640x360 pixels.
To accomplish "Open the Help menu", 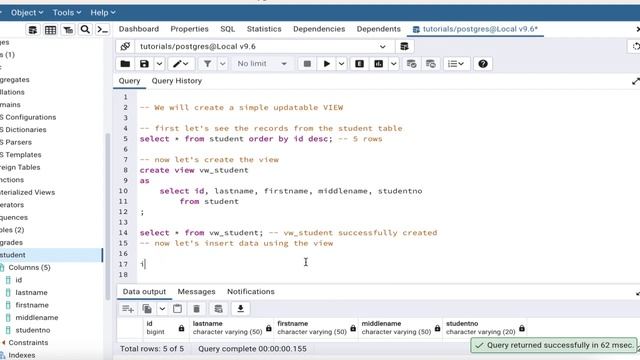I will pos(102,13).
